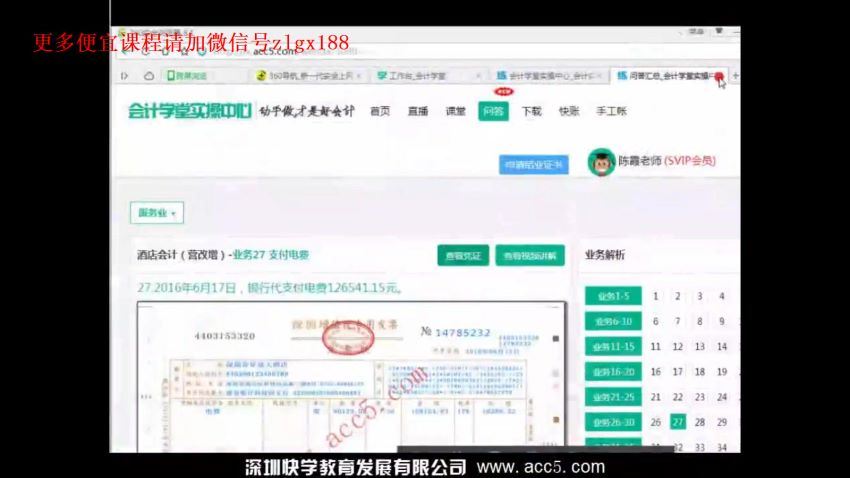Switch to the 360导航 browser tab
Image resolution: width=850 pixels, height=478 pixels.
tap(308, 76)
